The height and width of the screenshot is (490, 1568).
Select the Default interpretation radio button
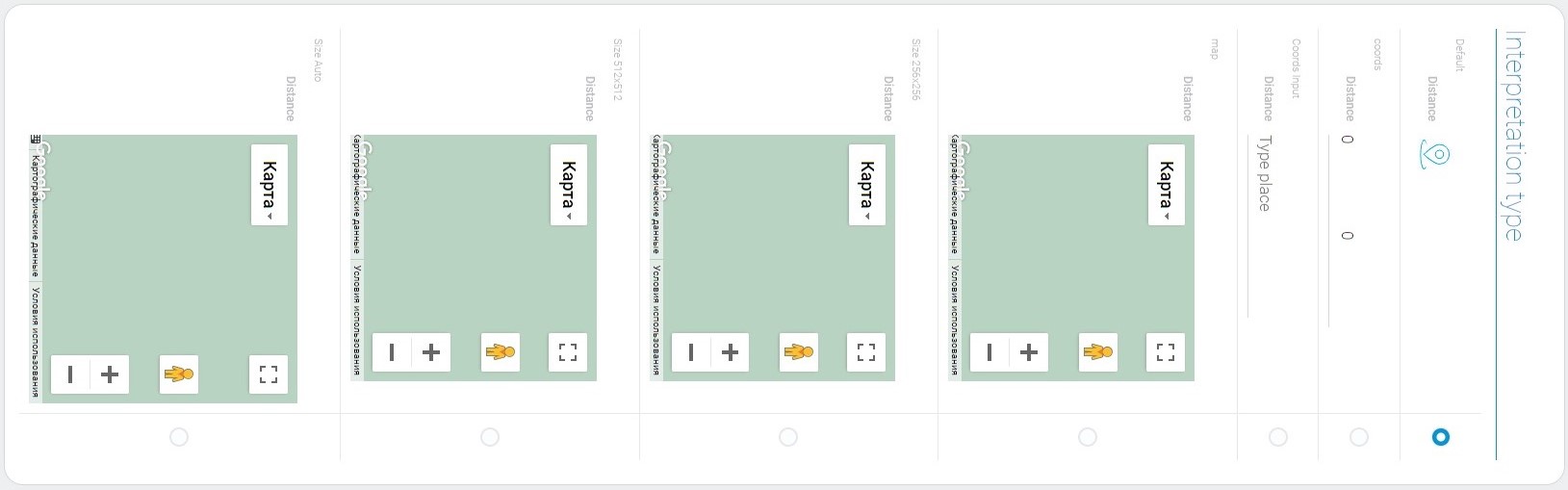click(1440, 437)
